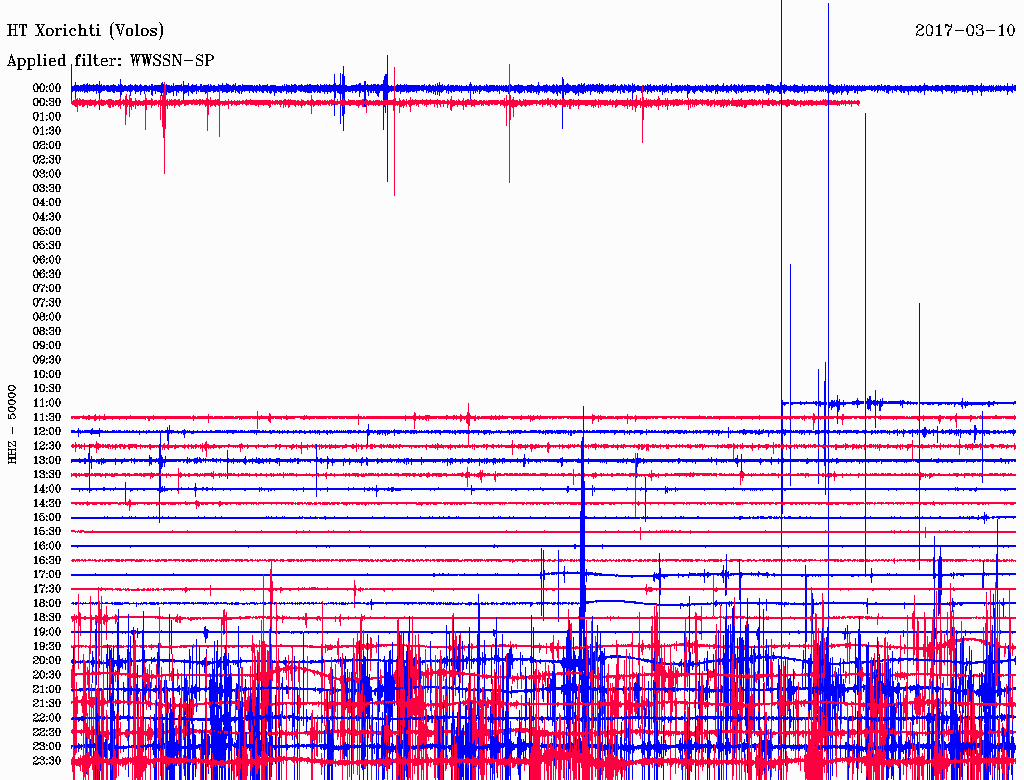Click the vertical axis label 'HHZ - 50000'
This screenshot has width=1024, height=780.
pos(12,424)
